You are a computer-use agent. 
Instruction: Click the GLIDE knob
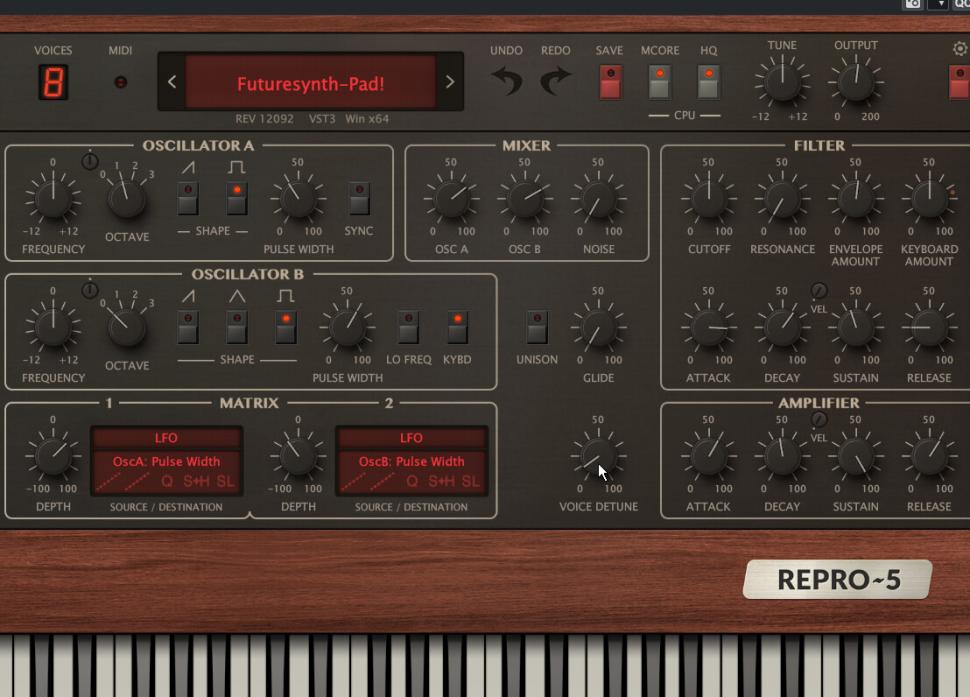point(598,327)
